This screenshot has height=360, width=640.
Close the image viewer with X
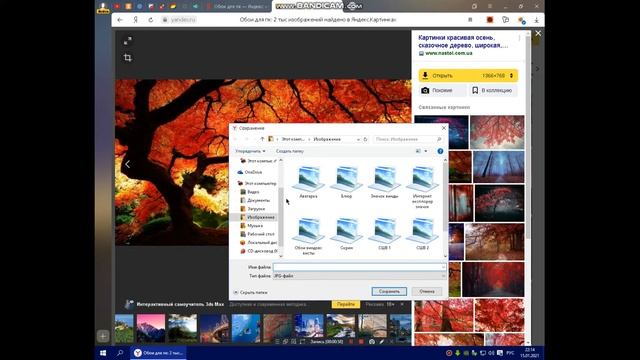point(538,33)
